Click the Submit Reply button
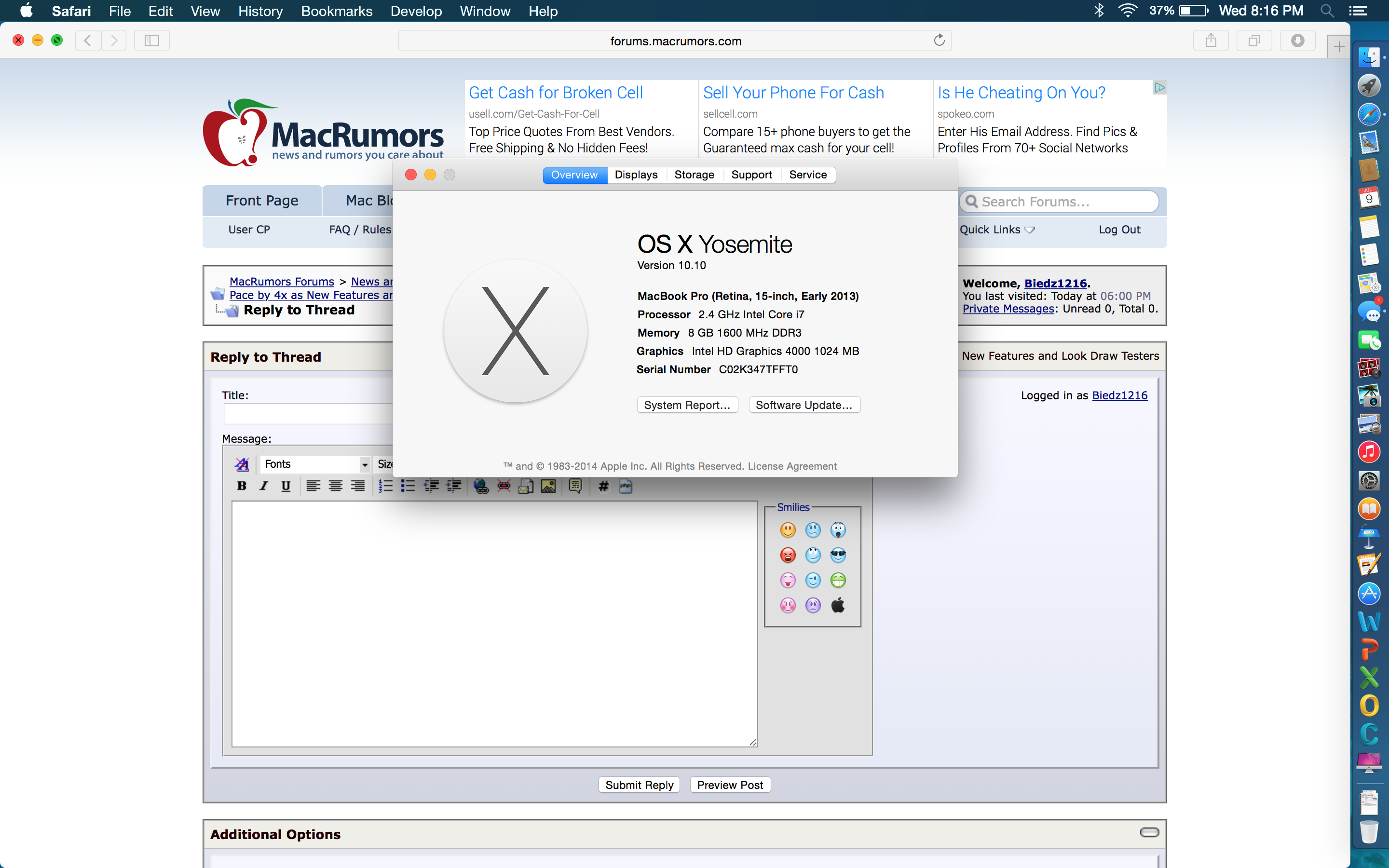The height and width of the screenshot is (868, 1389). [639, 785]
